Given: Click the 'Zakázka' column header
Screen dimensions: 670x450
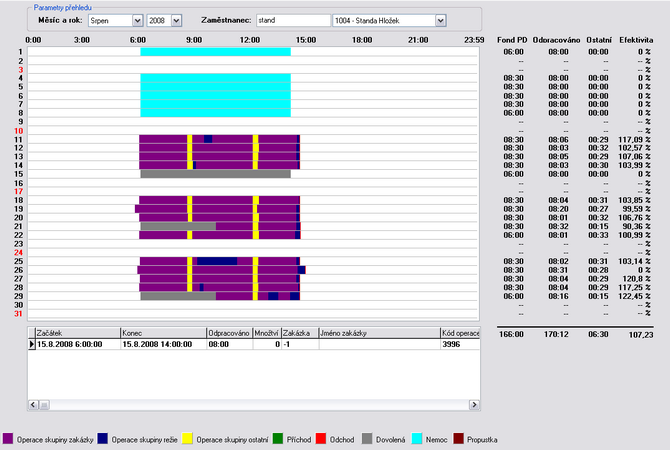Looking at the screenshot, I should [300, 333].
